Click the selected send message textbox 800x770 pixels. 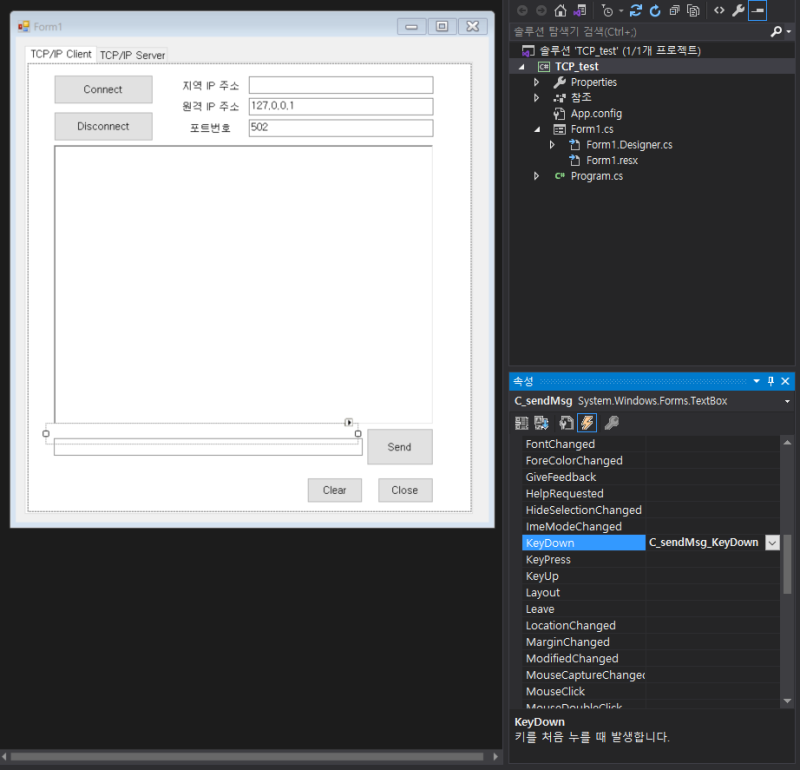click(208, 447)
